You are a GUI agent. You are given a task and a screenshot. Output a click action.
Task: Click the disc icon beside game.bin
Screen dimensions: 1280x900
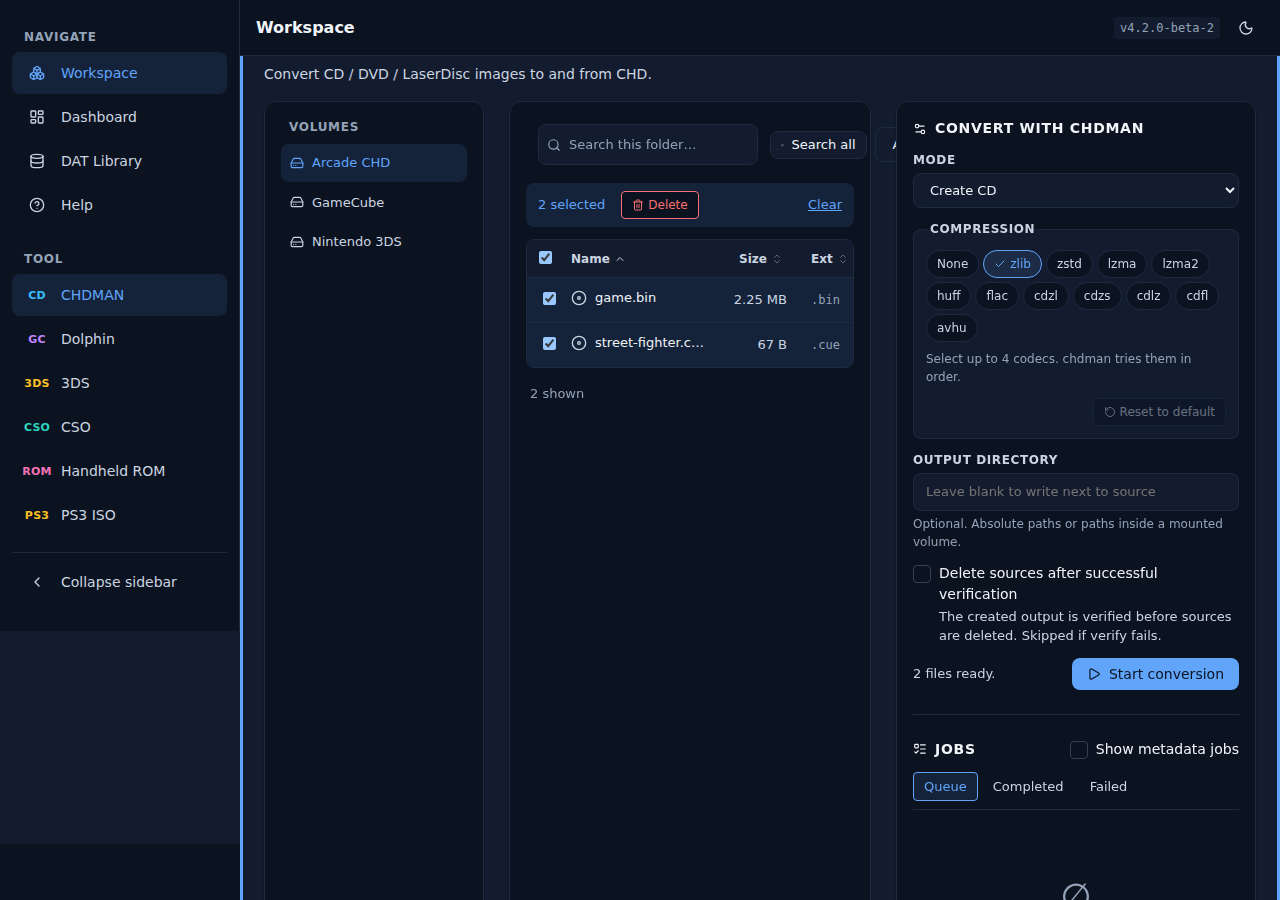[x=579, y=298]
